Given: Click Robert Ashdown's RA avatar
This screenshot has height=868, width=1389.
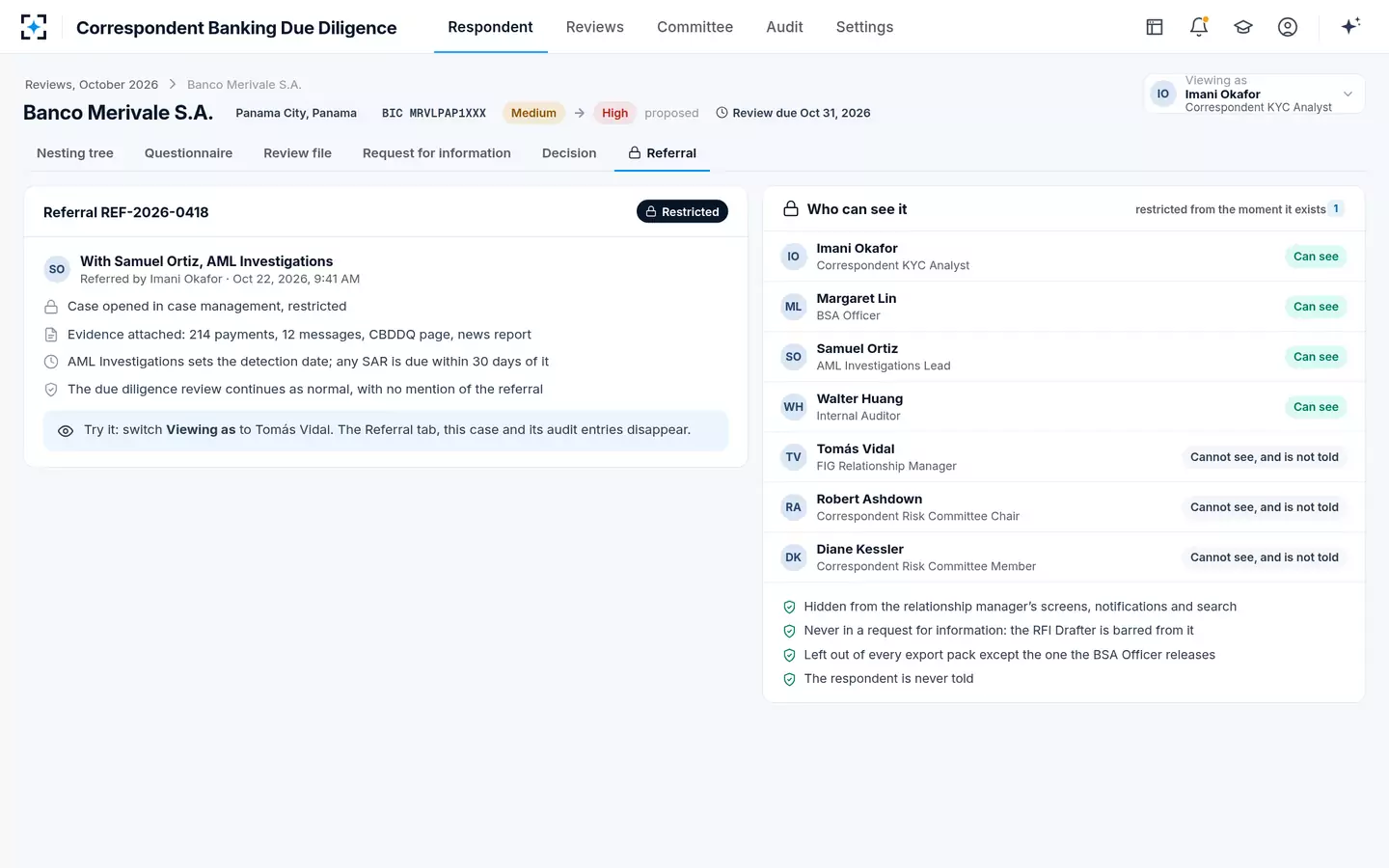Looking at the screenshot, I should click(x=793, y=507).
